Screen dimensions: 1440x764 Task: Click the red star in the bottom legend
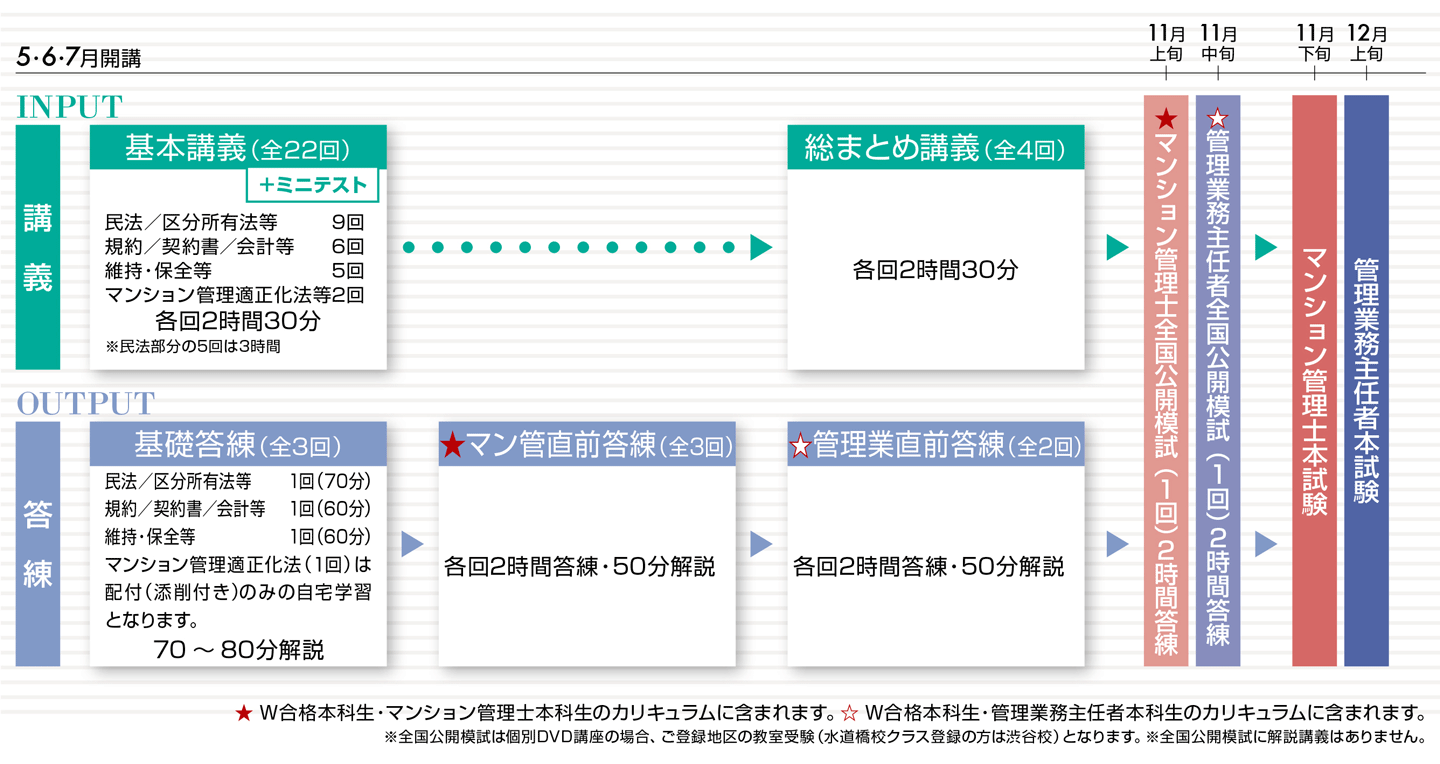pyautogui.click(x=243, y=714)
